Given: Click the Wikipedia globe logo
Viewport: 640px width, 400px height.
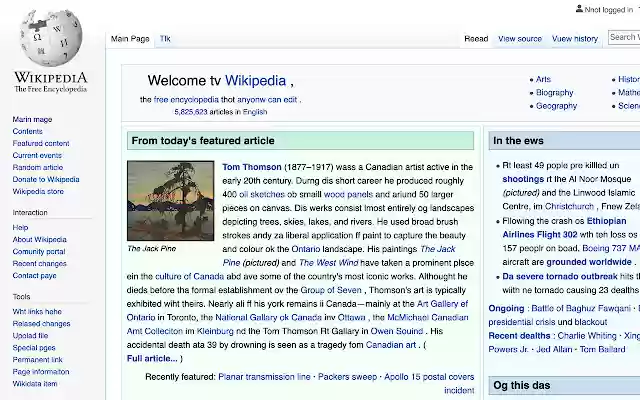Looking at the screenshot, I should pos(51,38).
